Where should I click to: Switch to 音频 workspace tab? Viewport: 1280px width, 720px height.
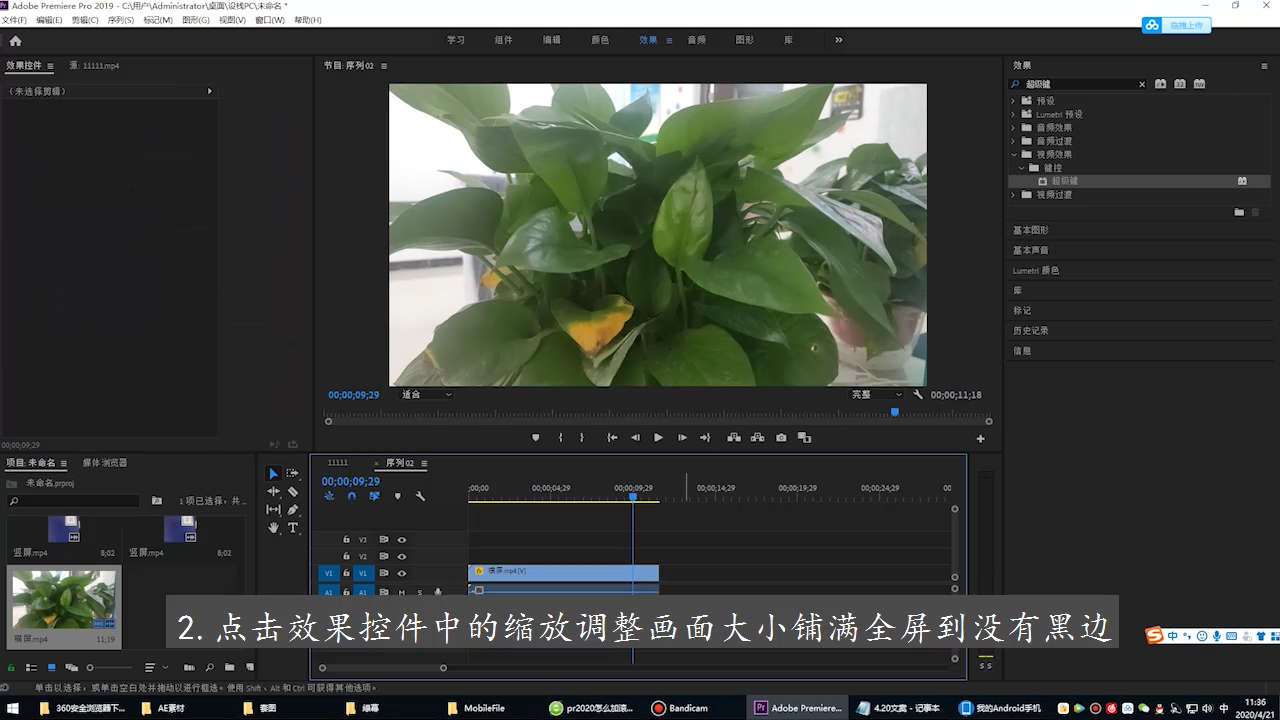697,40
